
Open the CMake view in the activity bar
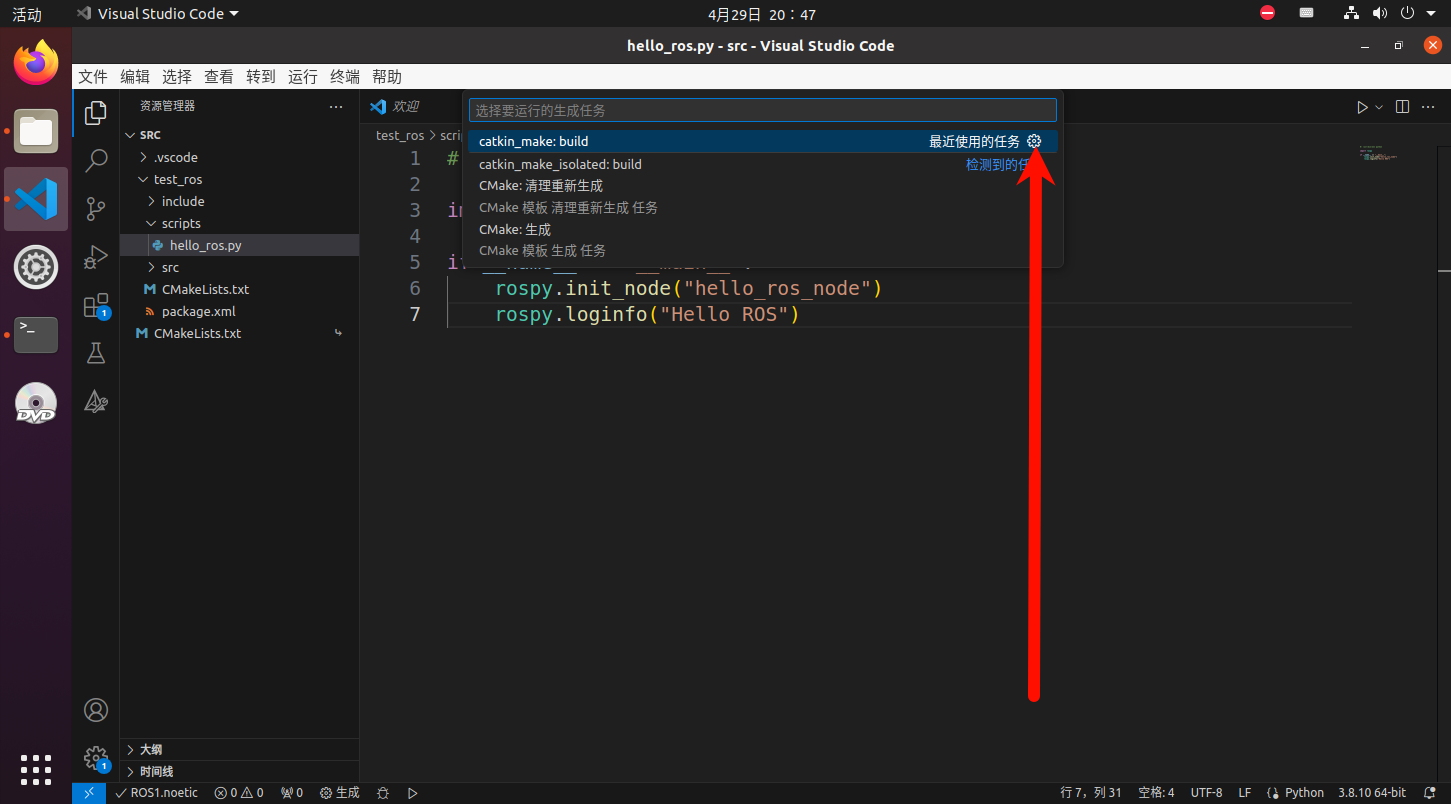96,401
